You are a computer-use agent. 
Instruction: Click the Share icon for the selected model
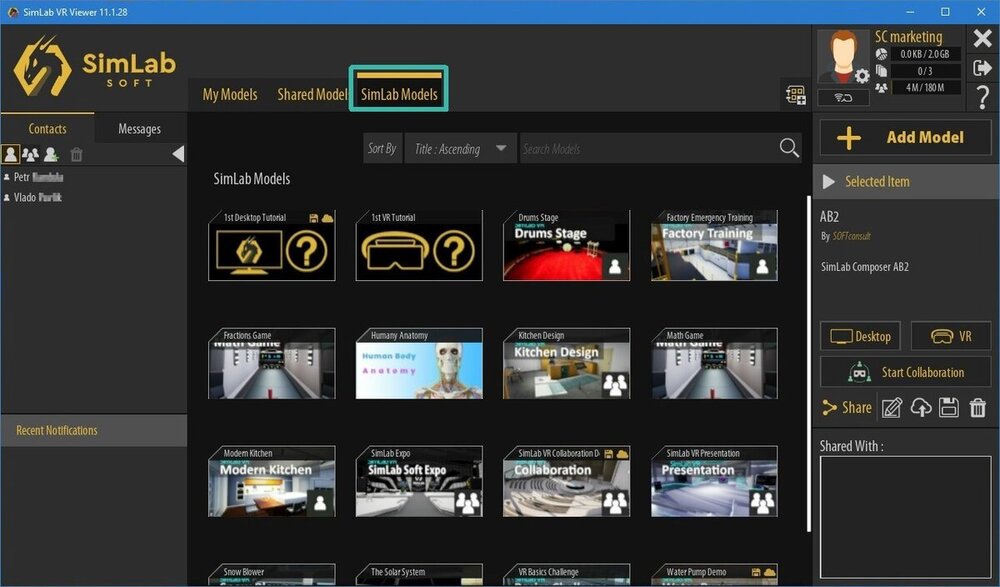click(x=828, y=408)
